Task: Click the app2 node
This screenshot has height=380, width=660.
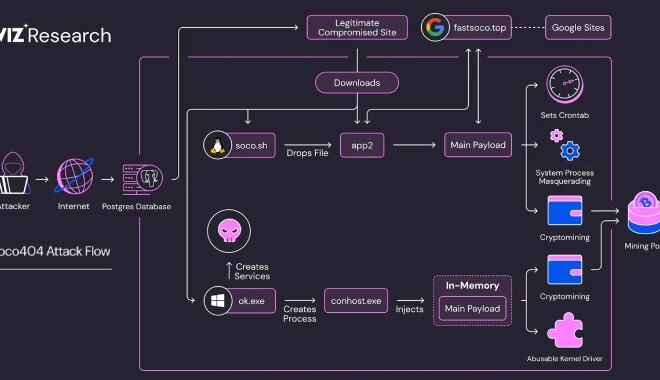Action: 362,146
